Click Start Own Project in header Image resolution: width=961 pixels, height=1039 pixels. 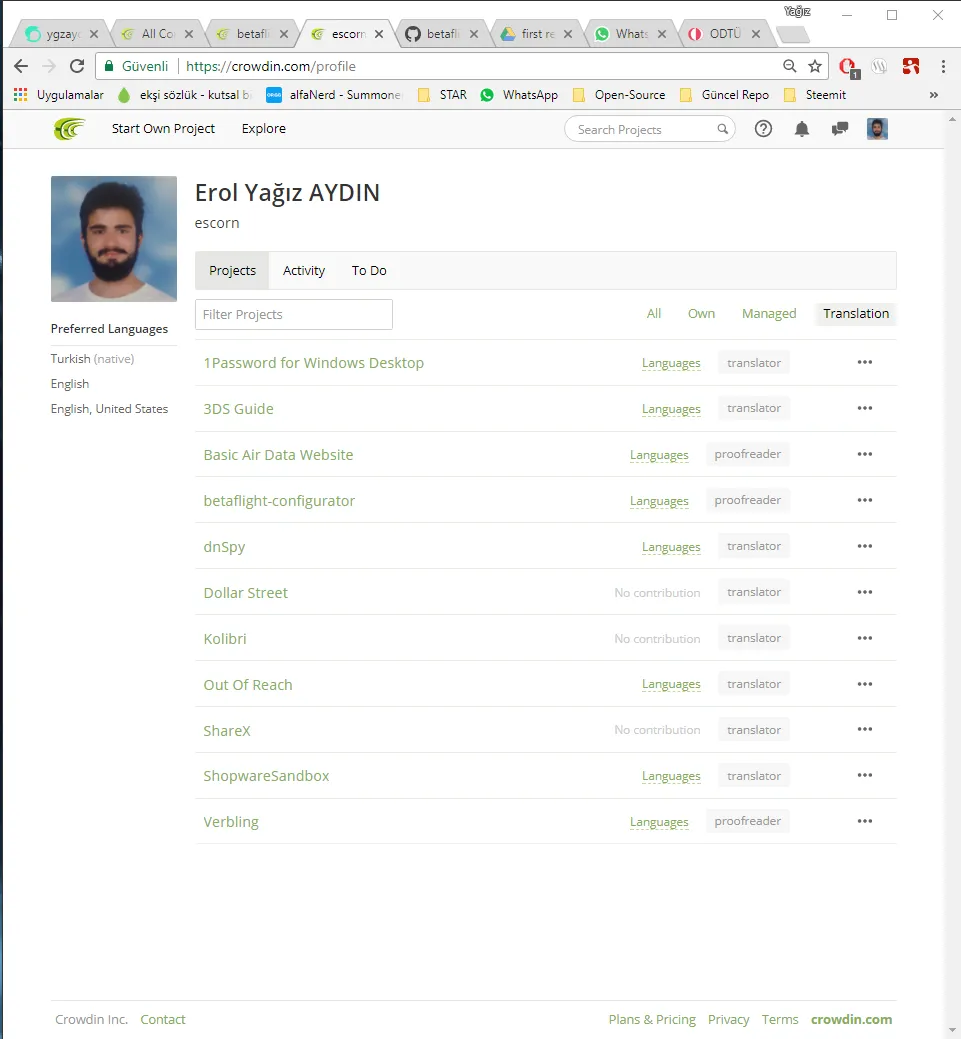pos(163,129)
